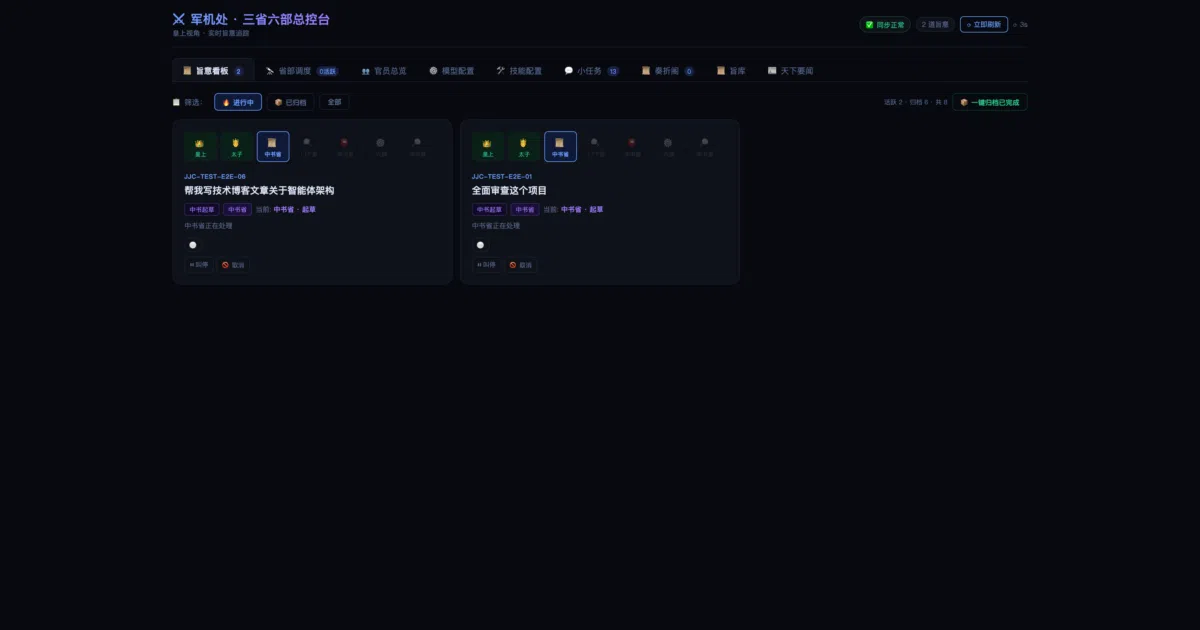Image resolution: width=1200 pixels, height=630 pixels.
Task: Open the 全面审查这个项目 task title
Action: click(x=510, y=190)
